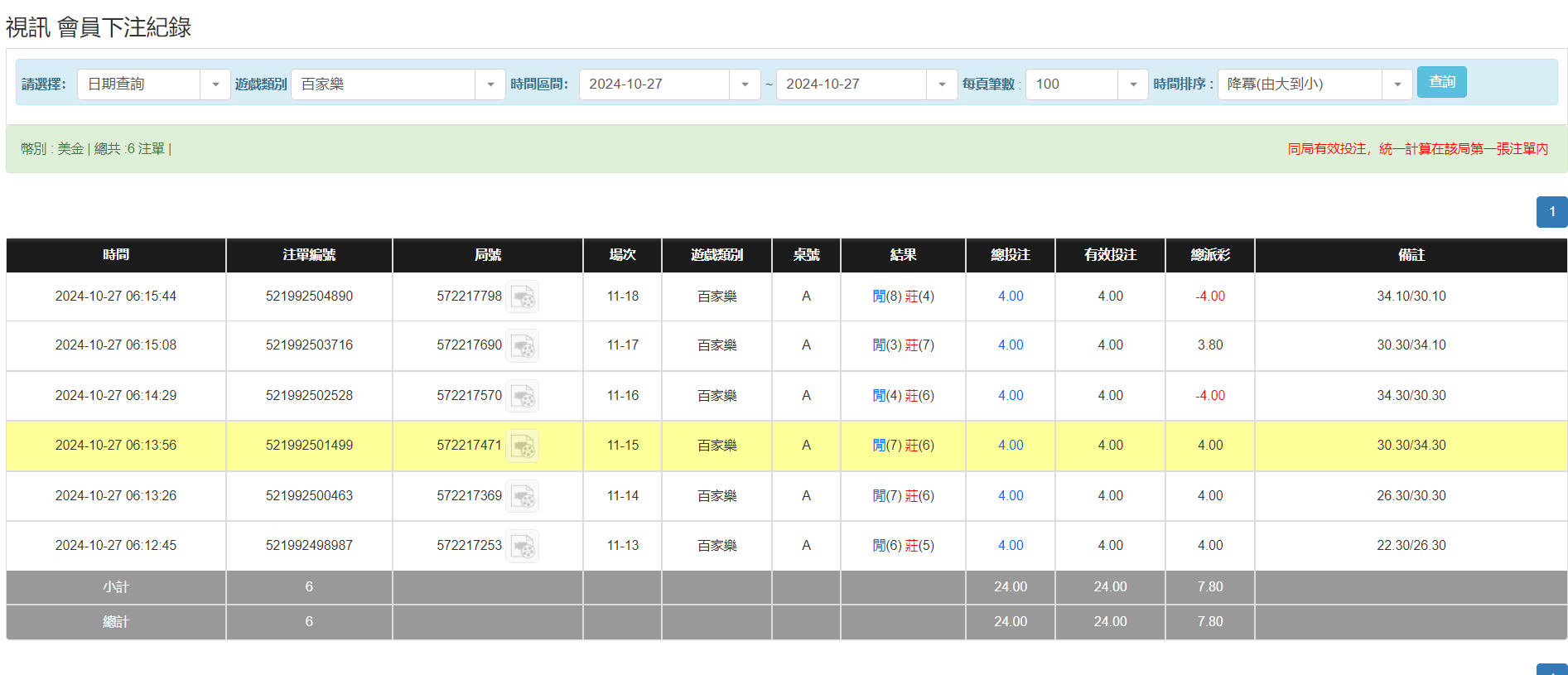
Task: Open the start date 2024-10-27 dropdown
Action: (x=744, y=84)
